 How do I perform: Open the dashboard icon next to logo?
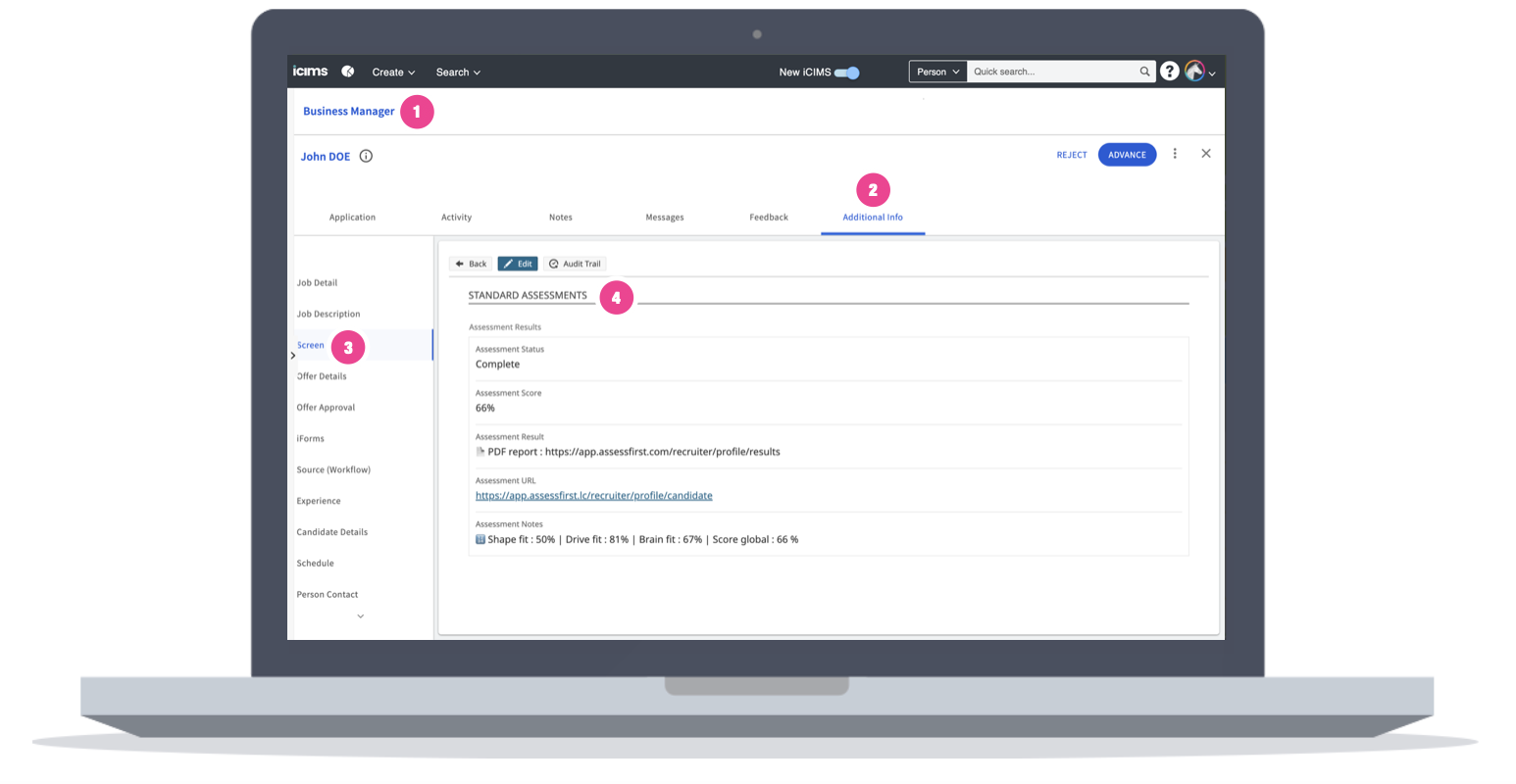pyautogui.click(x=347, y=72)
